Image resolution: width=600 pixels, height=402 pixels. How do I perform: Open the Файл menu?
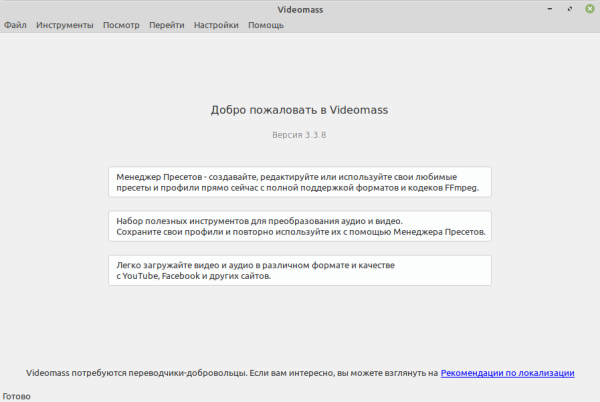click(15, 25)
